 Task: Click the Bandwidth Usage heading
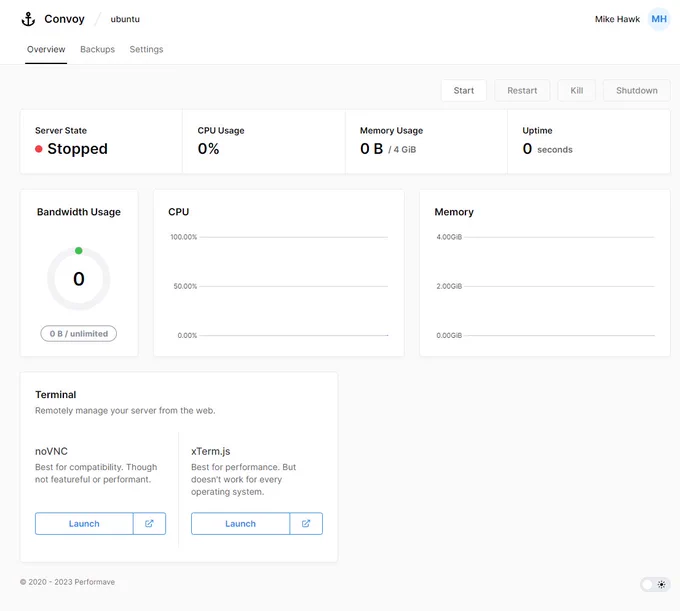78,212
